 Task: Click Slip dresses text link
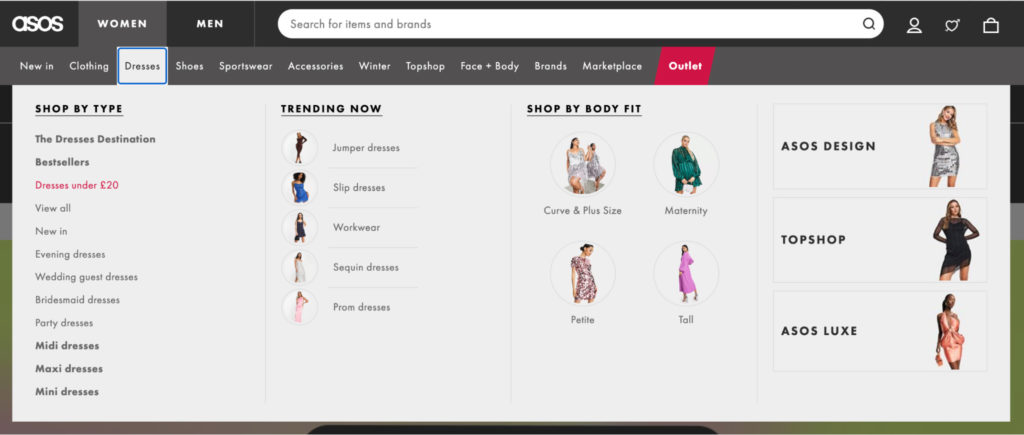coord(359,187)
